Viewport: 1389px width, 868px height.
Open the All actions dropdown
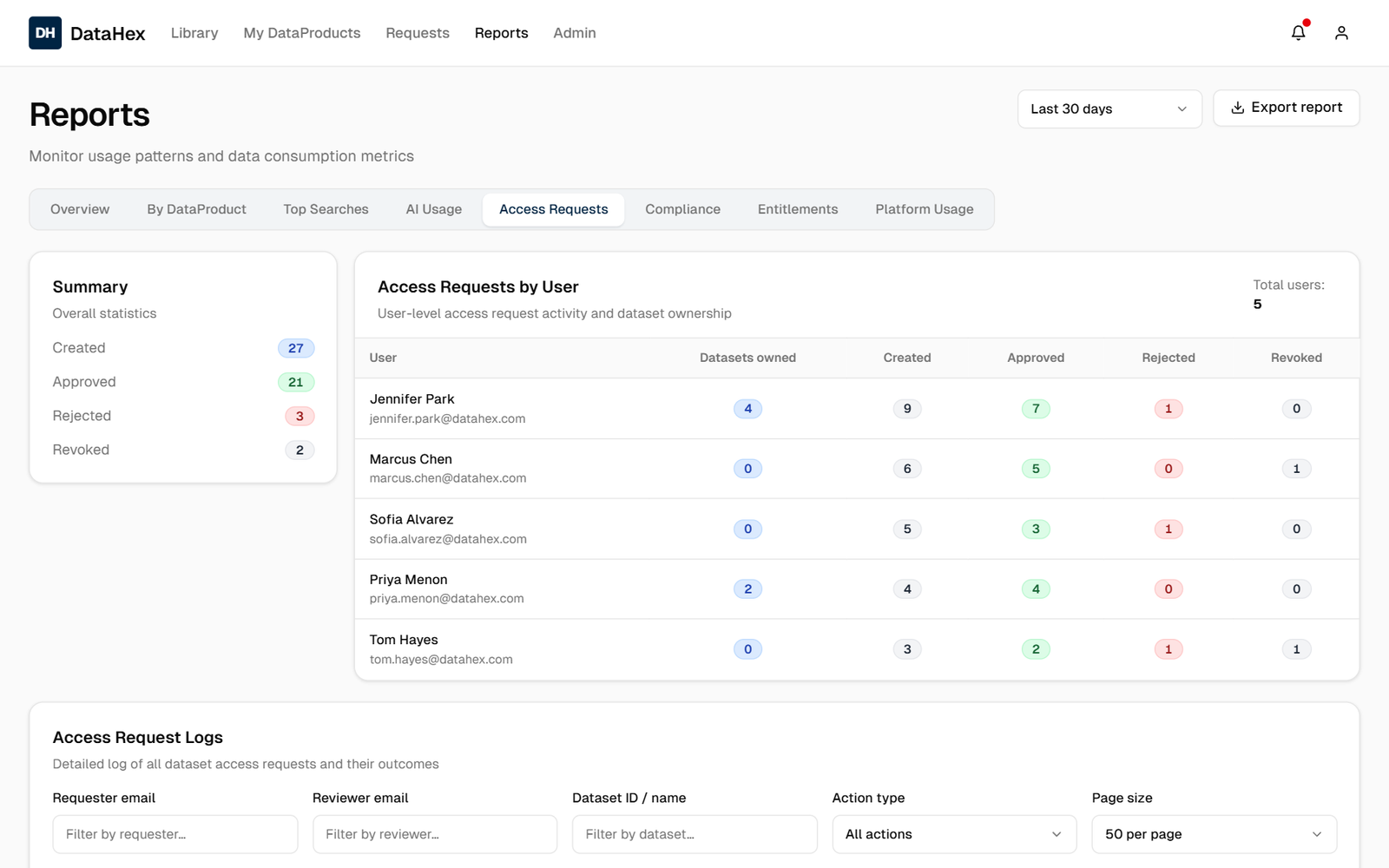(x=954, y=834)
